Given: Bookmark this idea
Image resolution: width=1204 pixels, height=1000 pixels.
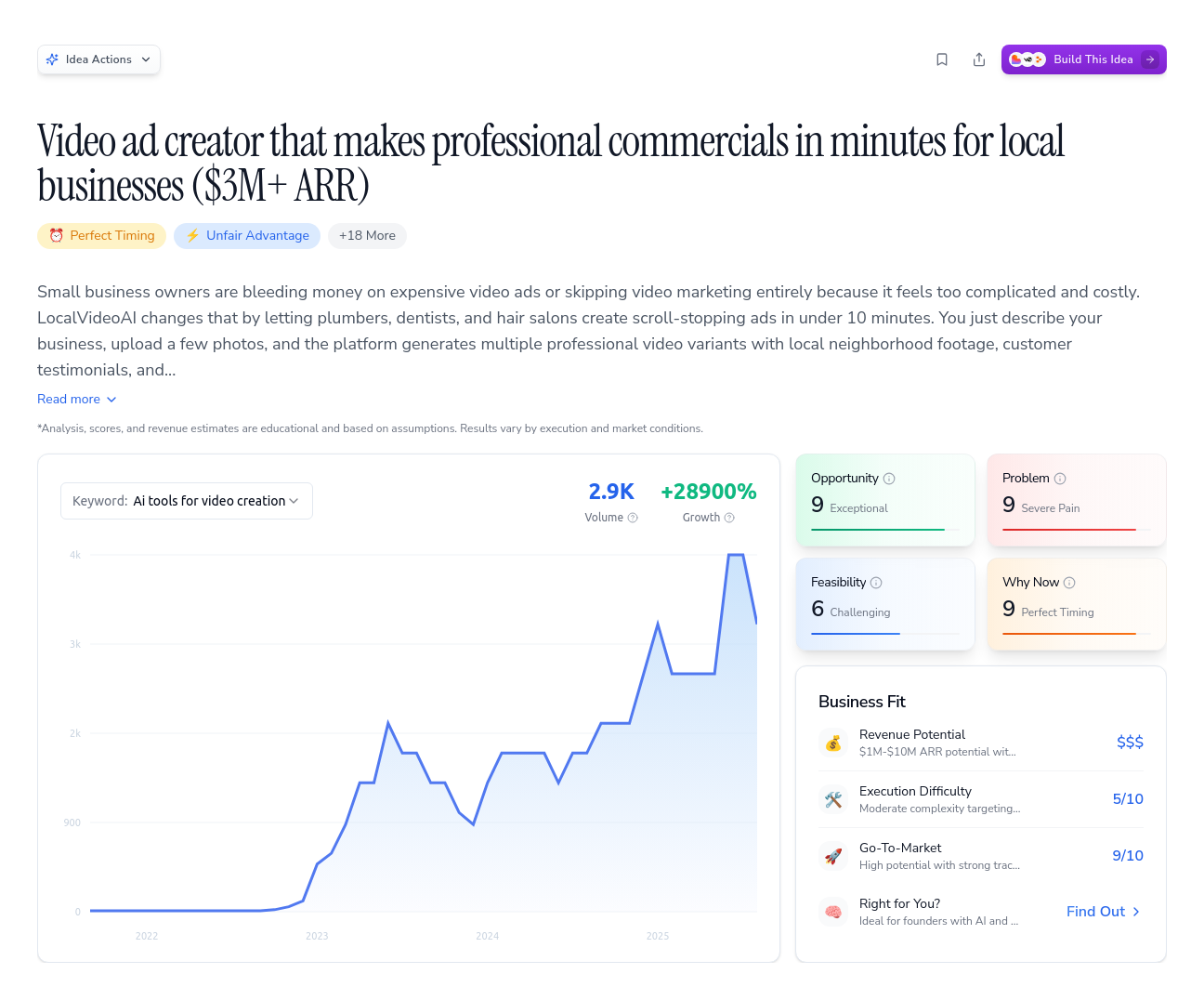Looking at the screenshot, I should 942,59.
